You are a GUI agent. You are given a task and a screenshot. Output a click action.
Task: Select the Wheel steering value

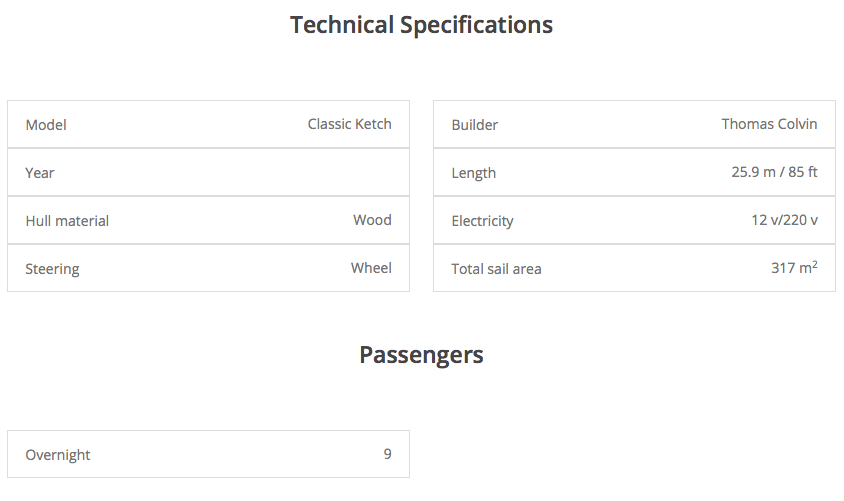click(x=371, y=268)
